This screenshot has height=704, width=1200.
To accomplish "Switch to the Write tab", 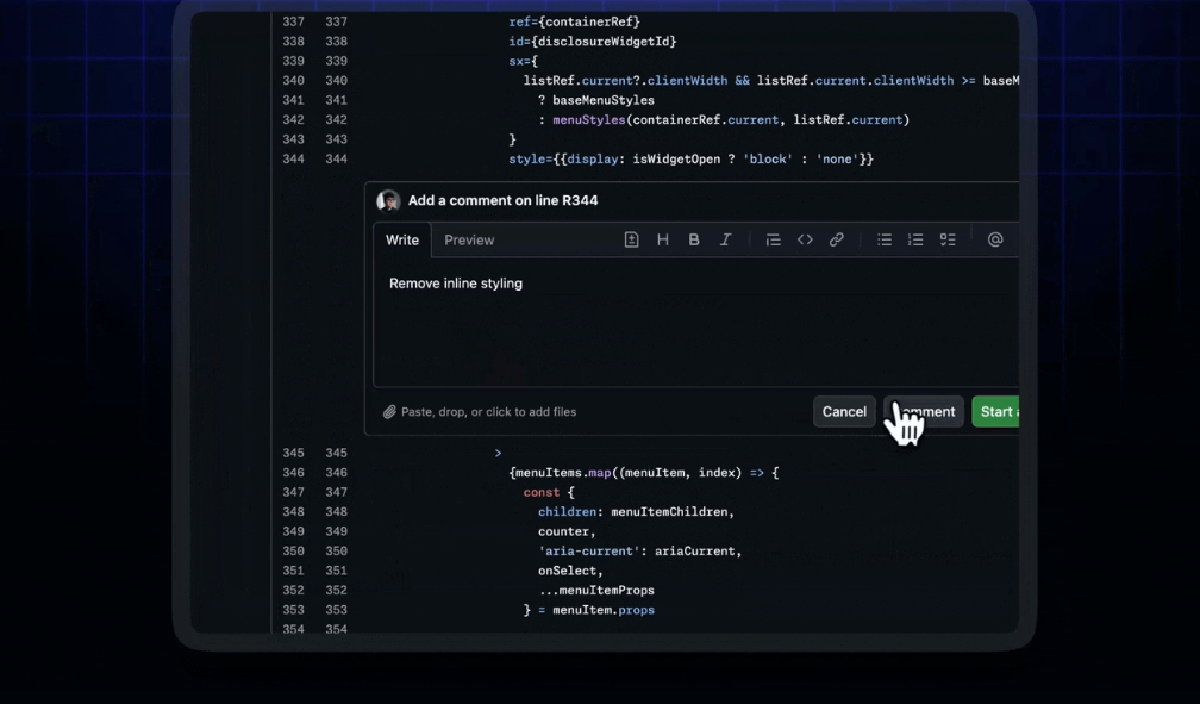I will 402,240.
